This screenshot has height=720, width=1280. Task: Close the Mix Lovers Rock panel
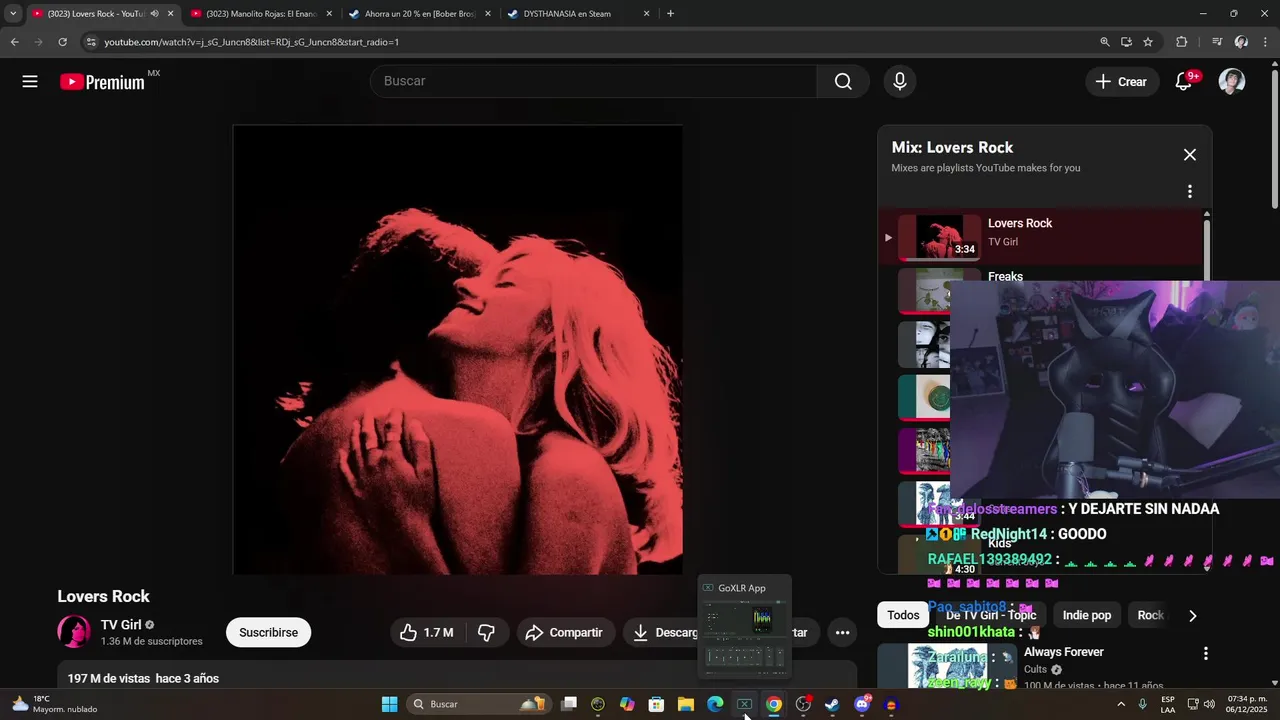(x=1189, y=155)
